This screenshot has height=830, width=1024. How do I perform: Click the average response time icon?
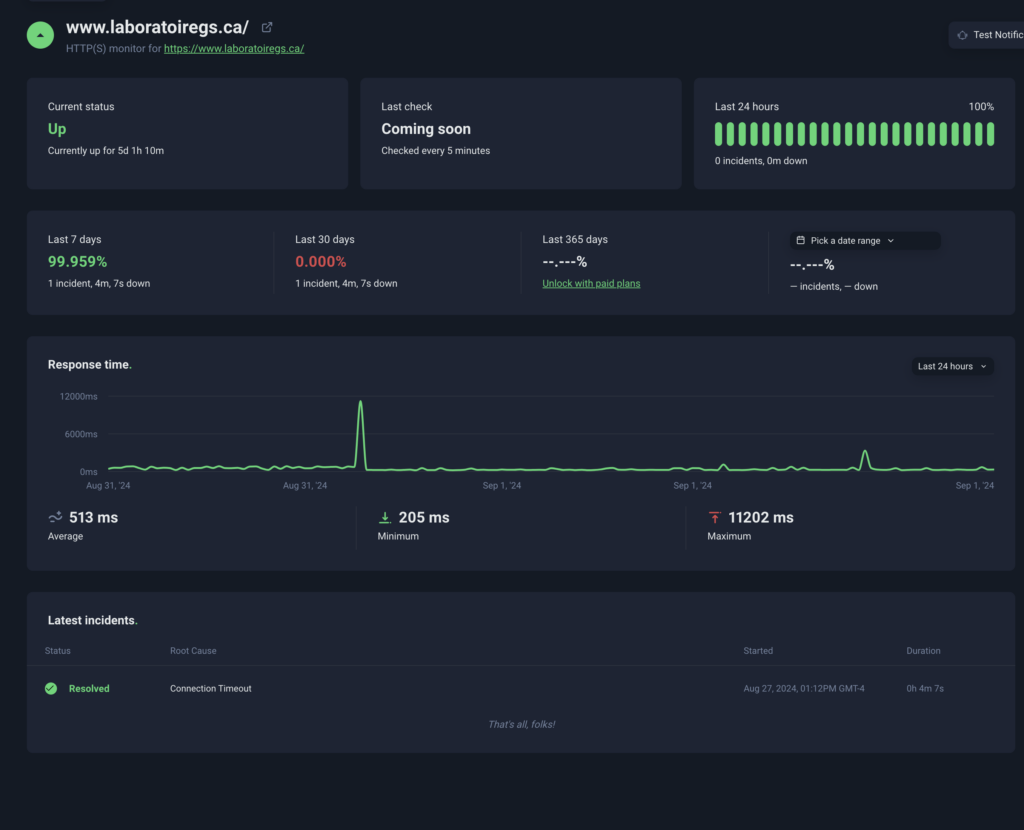[55, 517]
